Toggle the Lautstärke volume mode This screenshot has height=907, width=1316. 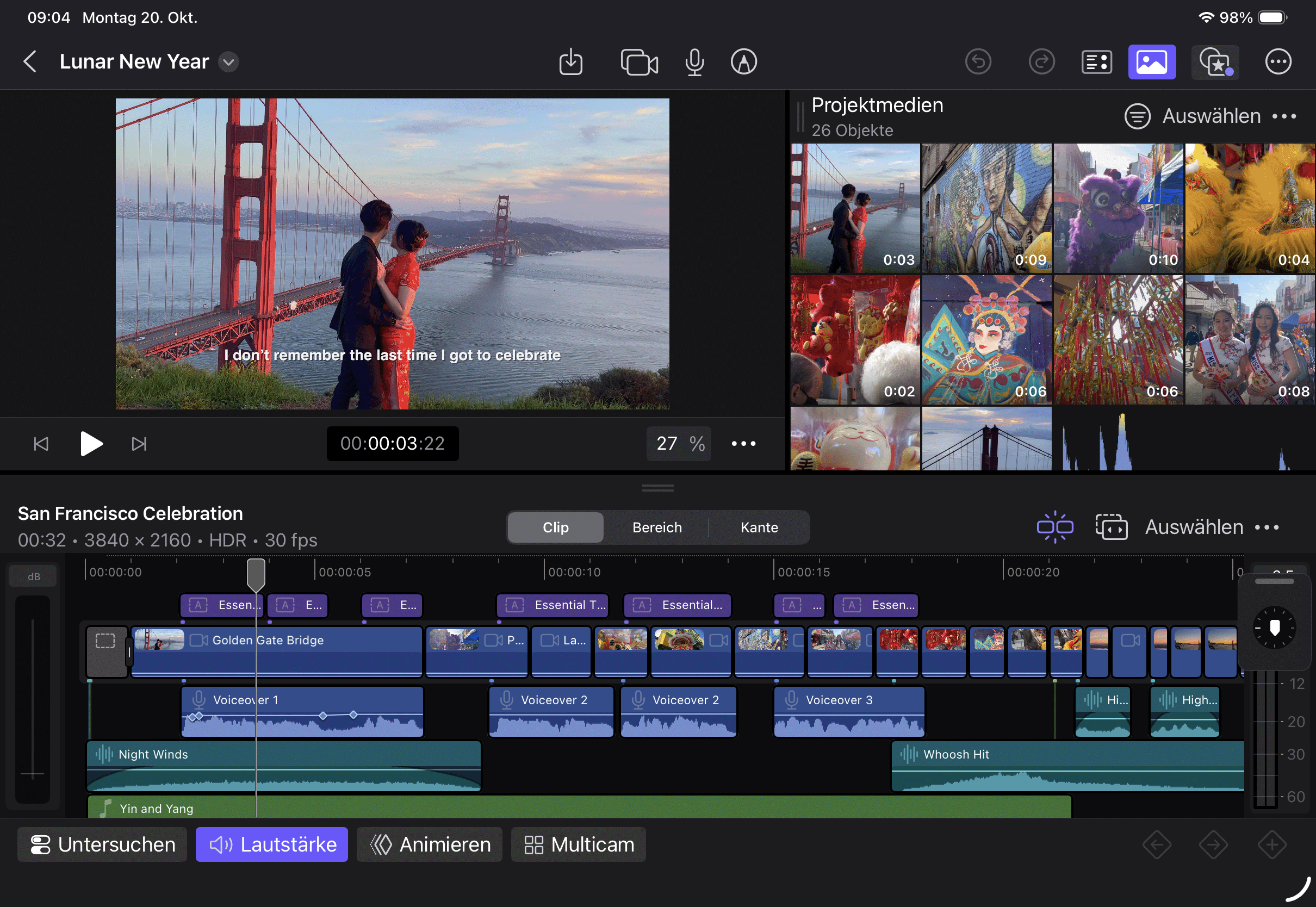[x=271, y=844]
